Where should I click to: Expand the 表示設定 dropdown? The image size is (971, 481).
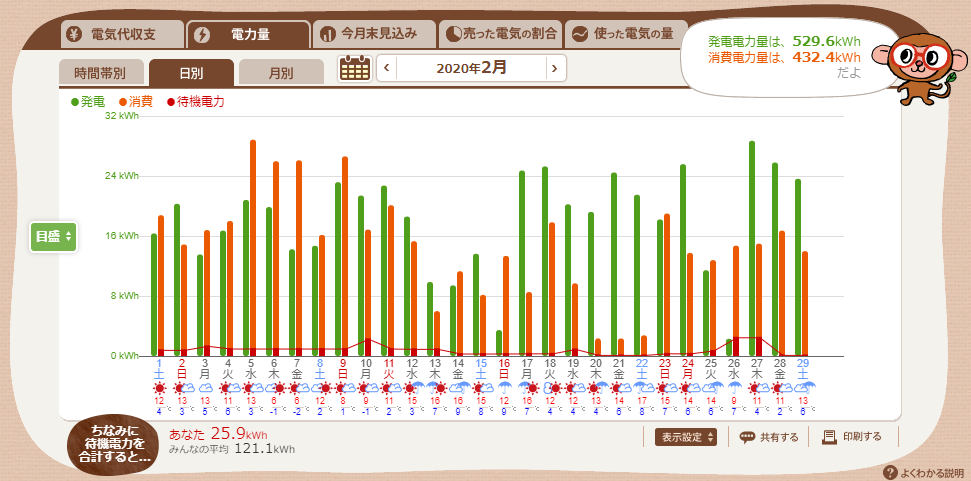click(686, 437)
